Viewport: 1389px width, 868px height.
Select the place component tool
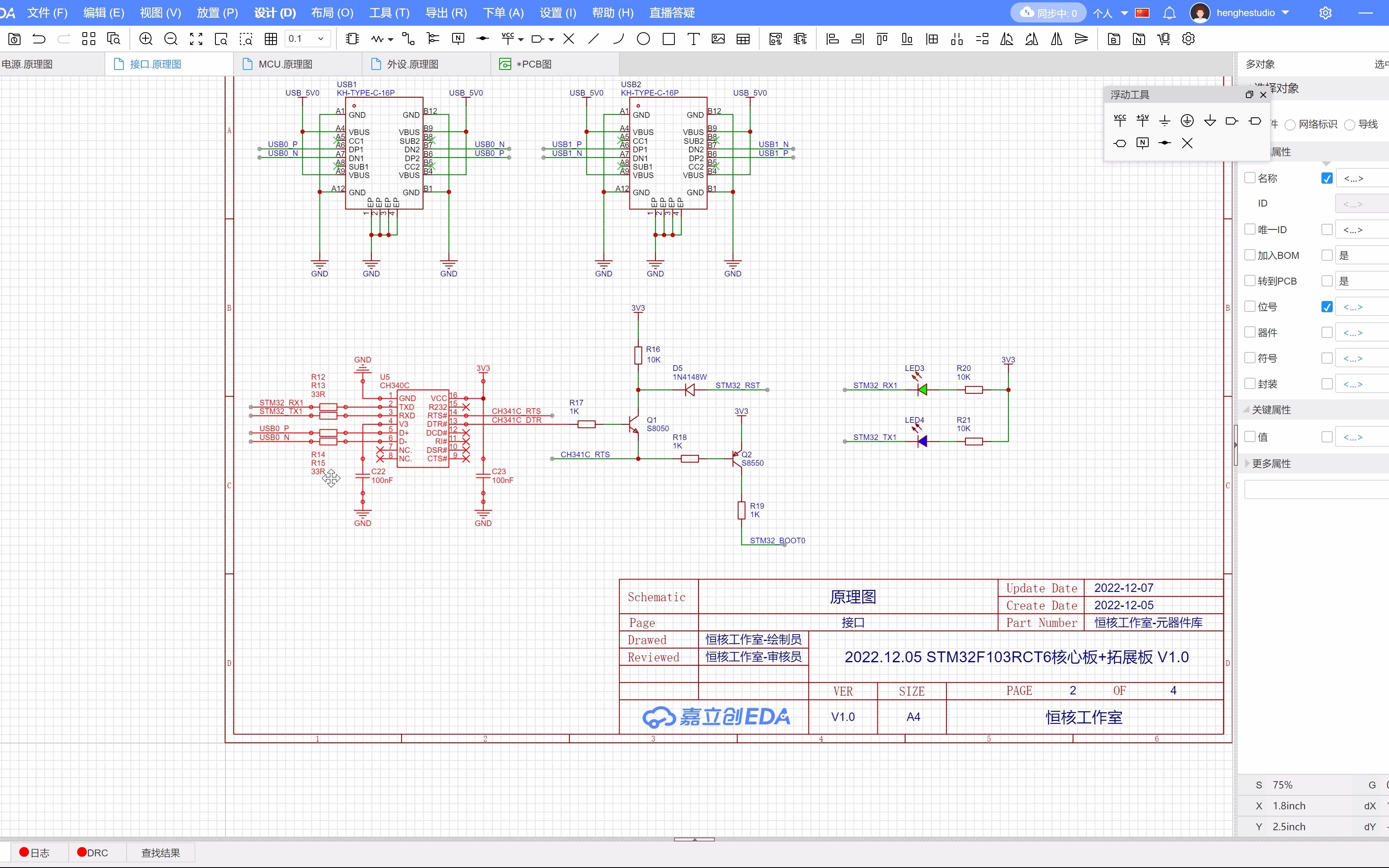[x=352, y=39]
